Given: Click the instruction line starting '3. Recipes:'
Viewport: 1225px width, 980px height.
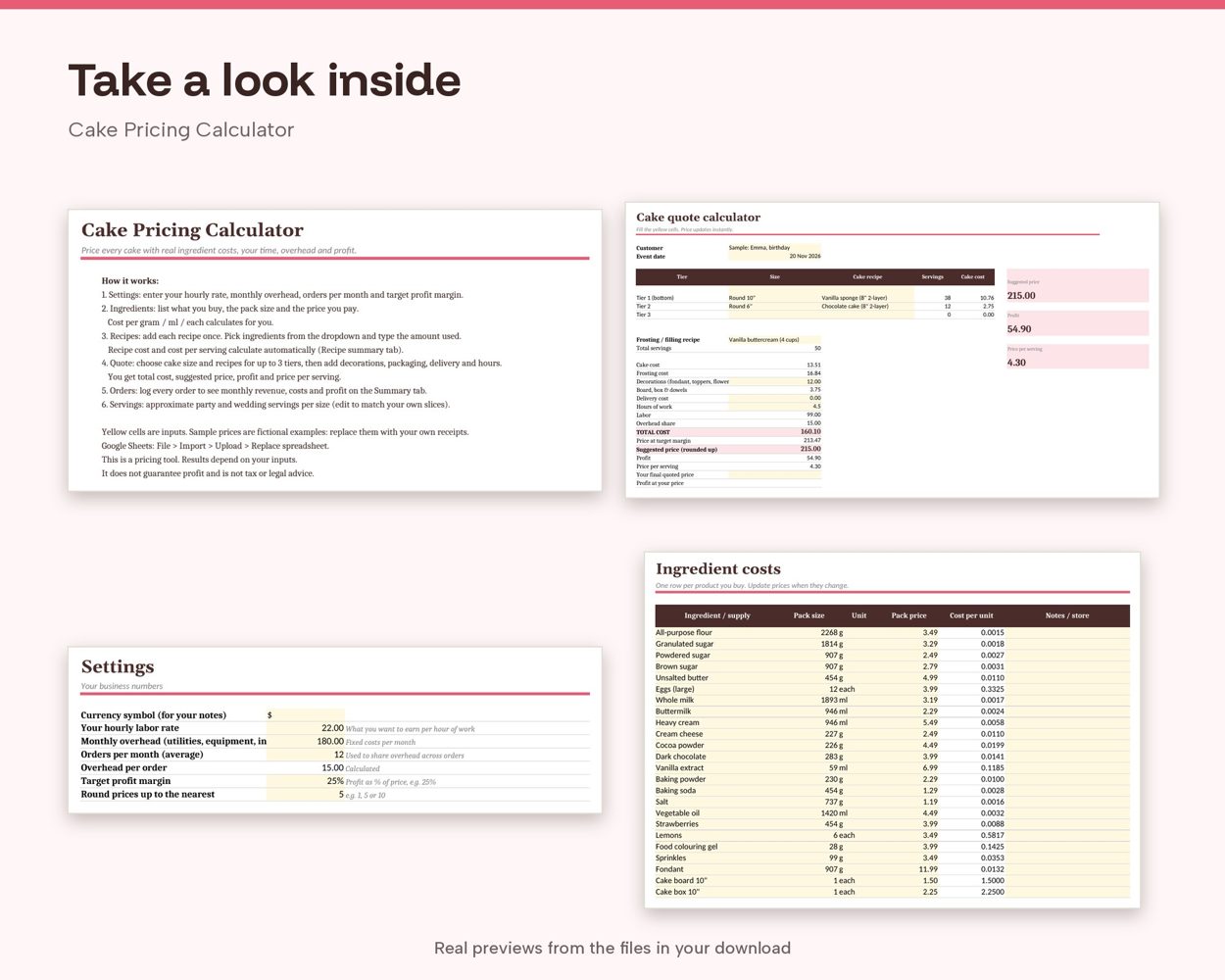Looking at the screenshot, I should tap(281, 336).
